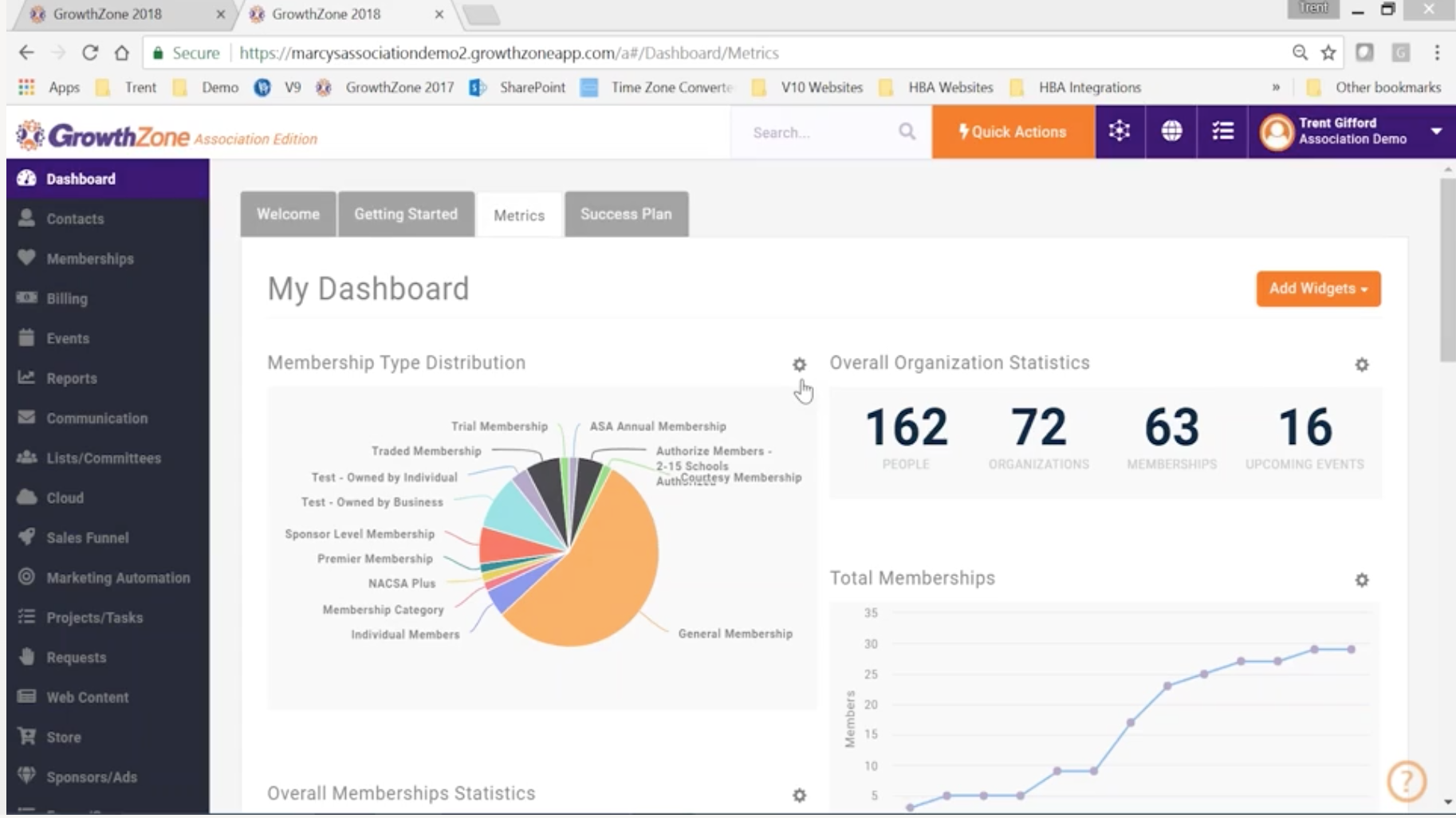Open the Events calendar icon

pyautogui.click(x=26, y=337)
